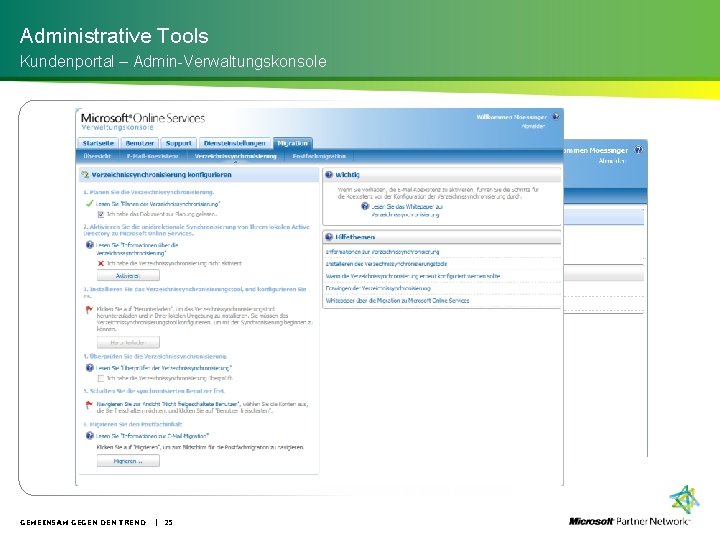Click the Migrieren button

tap(128, 461)
